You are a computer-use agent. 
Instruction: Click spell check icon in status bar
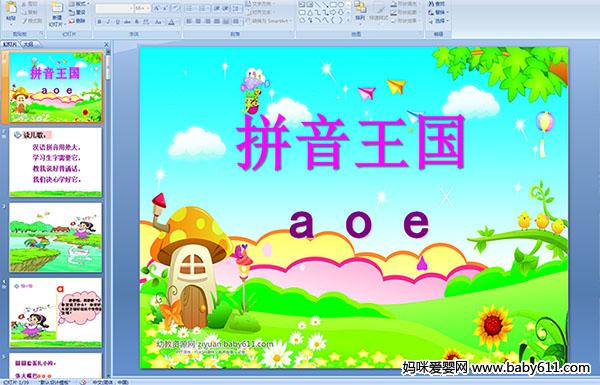(83, 382)
